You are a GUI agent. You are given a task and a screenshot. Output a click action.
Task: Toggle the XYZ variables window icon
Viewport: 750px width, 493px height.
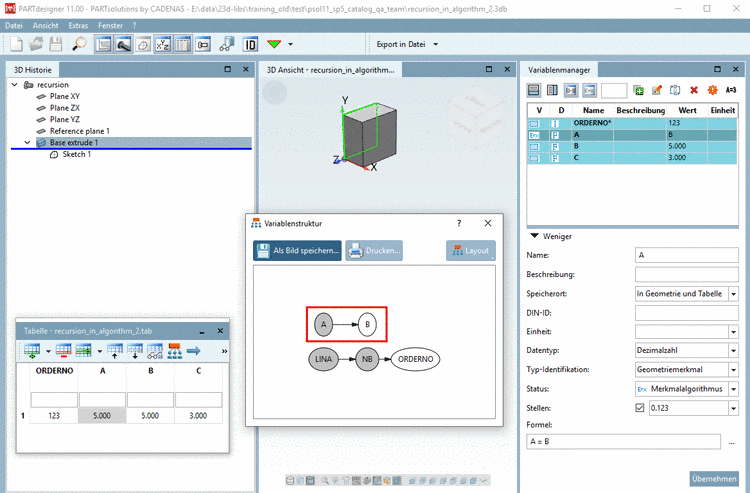[163, 44]
